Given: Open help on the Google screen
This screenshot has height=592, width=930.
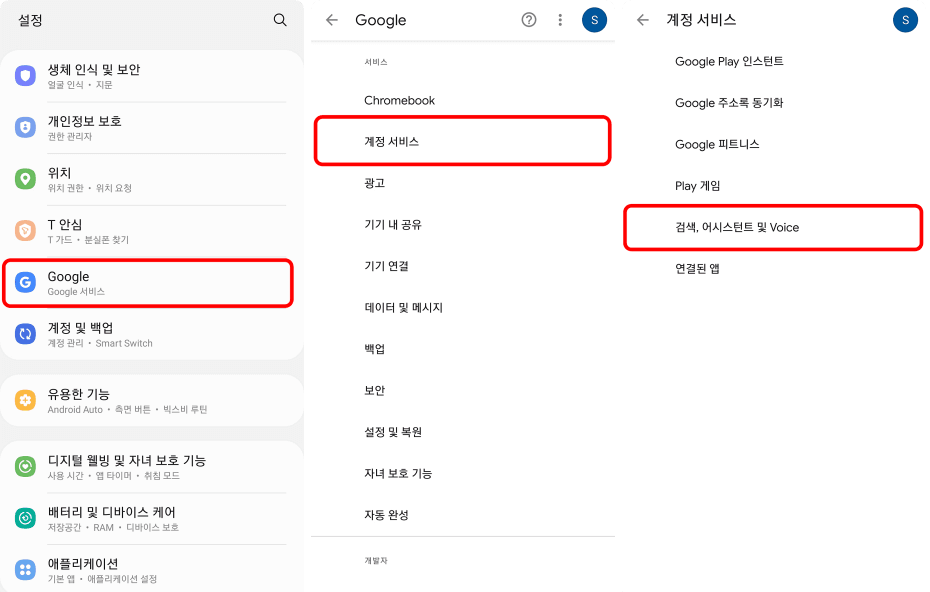Looking at the screenshot, I should coord(528,20).
